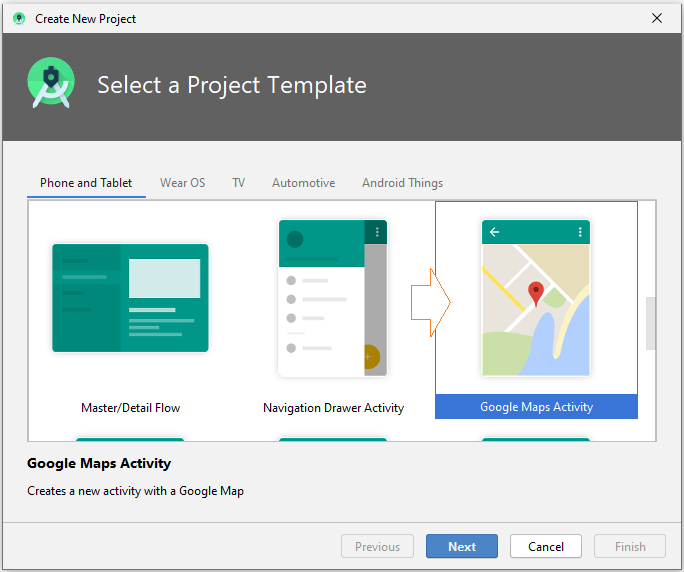Click the Android Studio logo in header

tap(51, 82)
